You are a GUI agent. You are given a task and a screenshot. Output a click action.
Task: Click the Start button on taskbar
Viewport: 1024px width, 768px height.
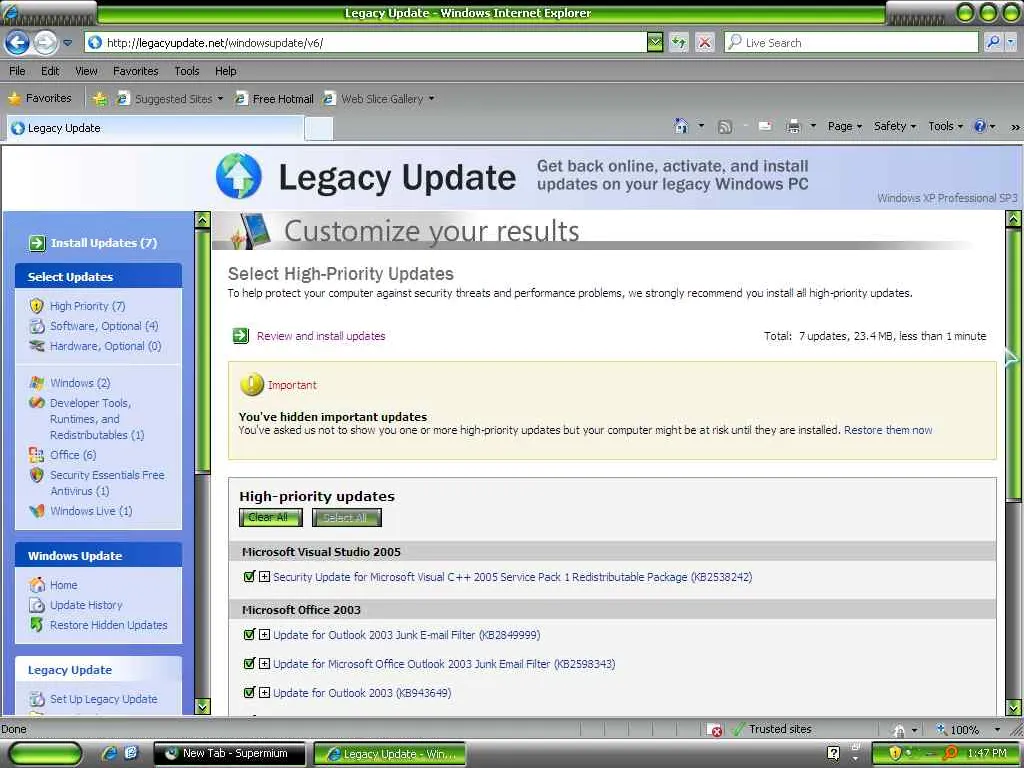tap(45, 754)
